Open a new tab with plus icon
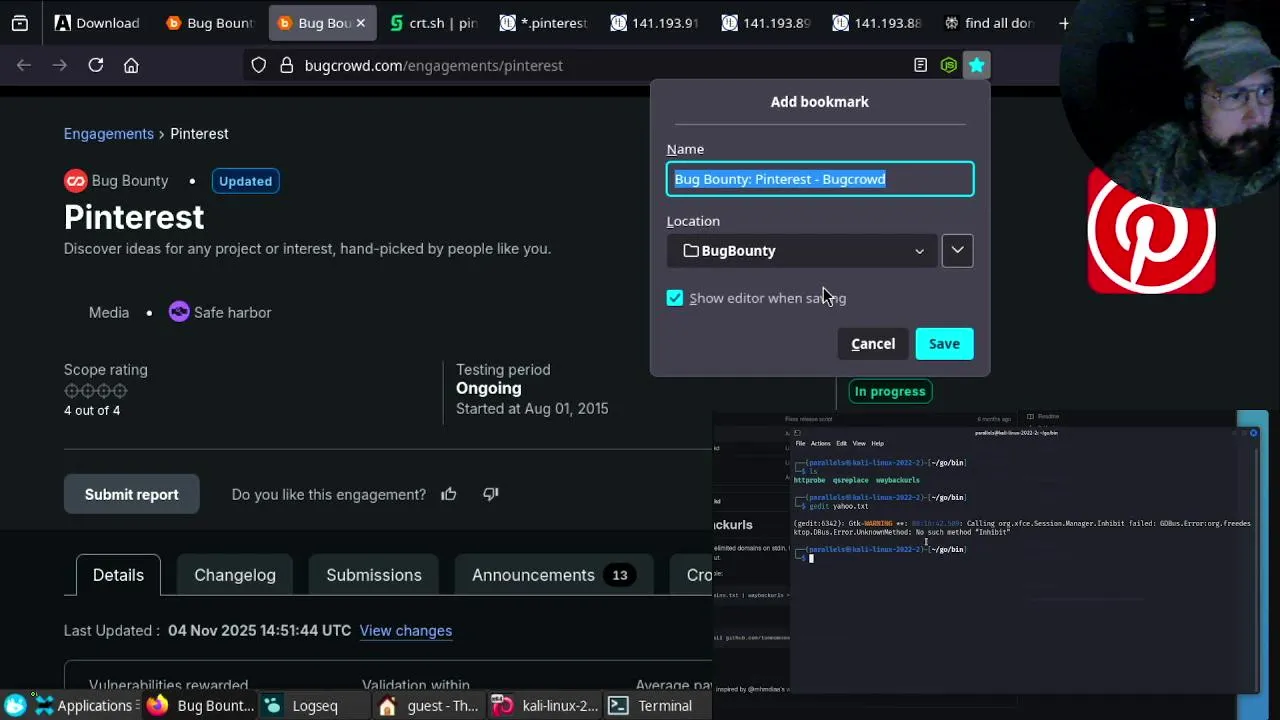1280x720 pixels. point(1064,23)
